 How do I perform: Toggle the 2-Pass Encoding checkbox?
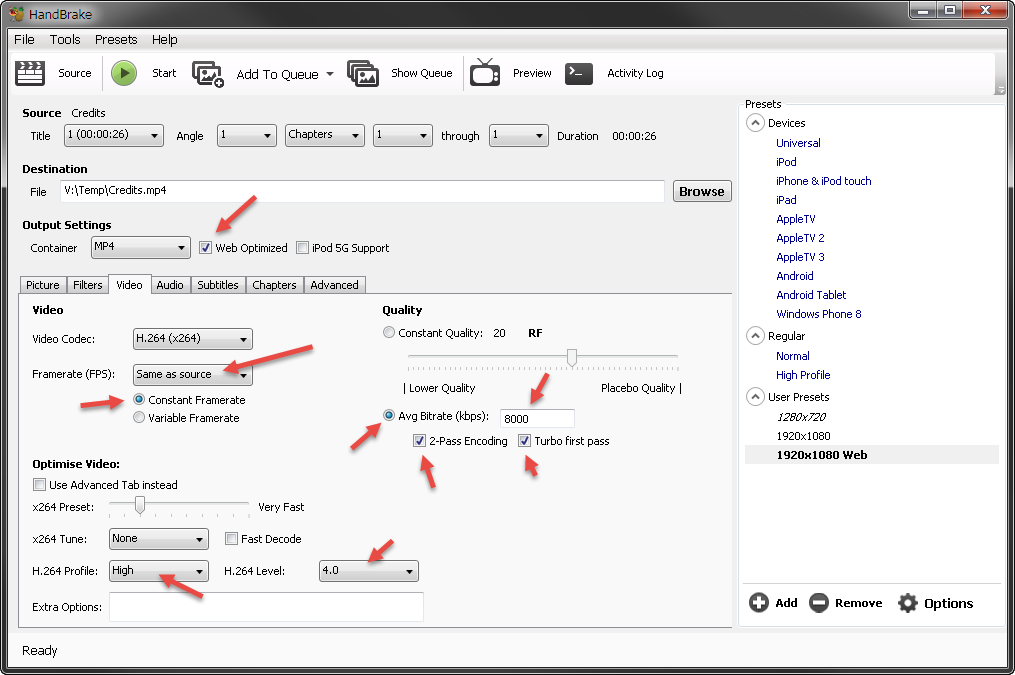click(x=419, y=441)
